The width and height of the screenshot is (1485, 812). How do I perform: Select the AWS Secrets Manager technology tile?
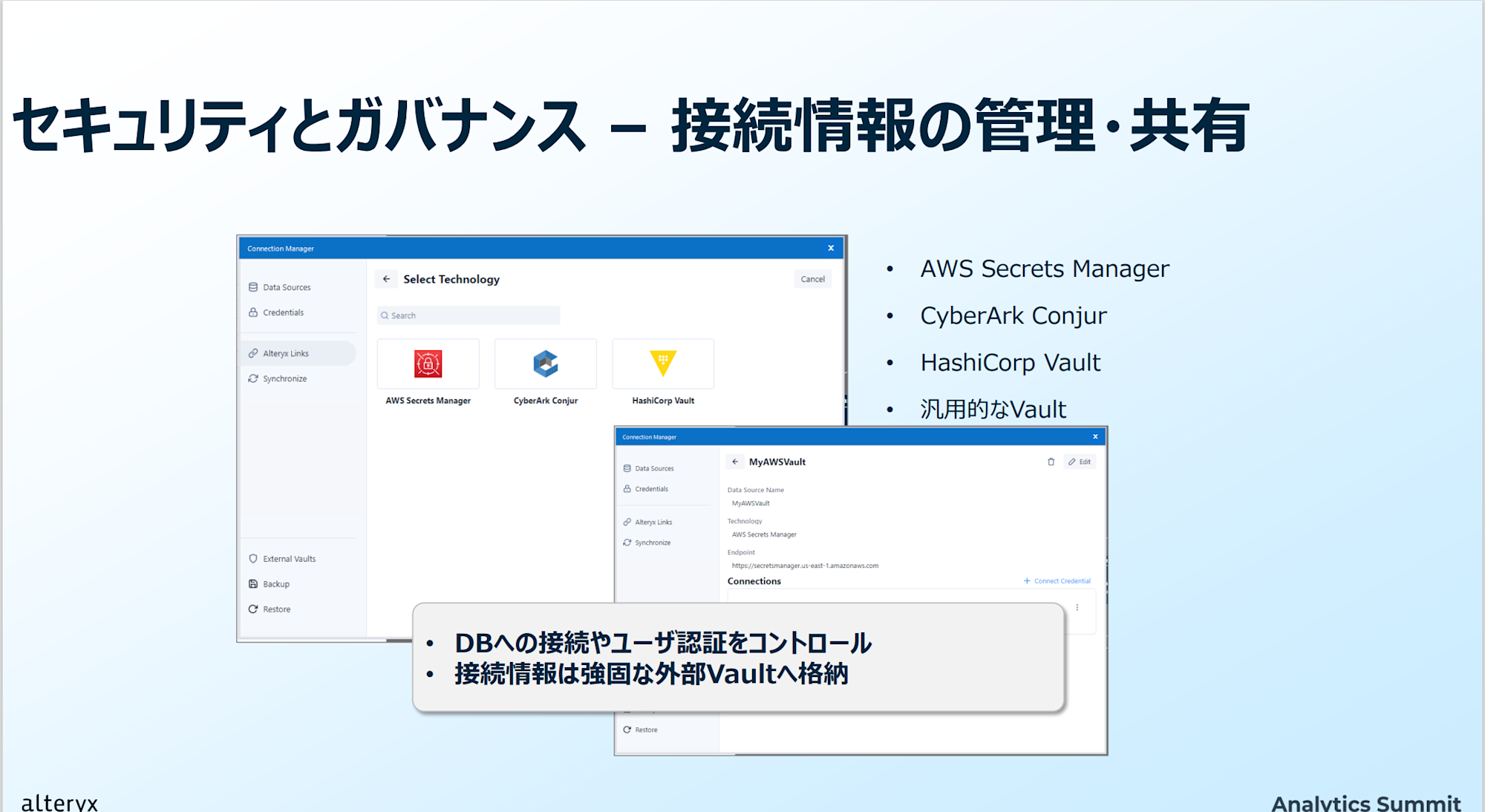click(428, 364)
